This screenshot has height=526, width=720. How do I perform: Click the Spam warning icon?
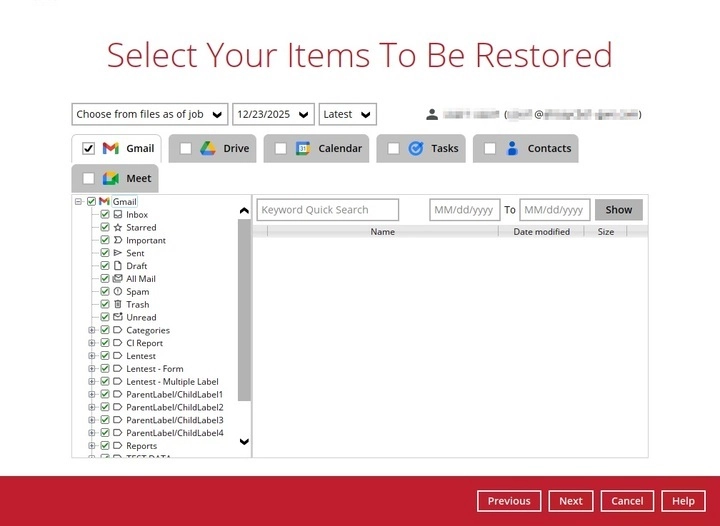click(118, 291)
